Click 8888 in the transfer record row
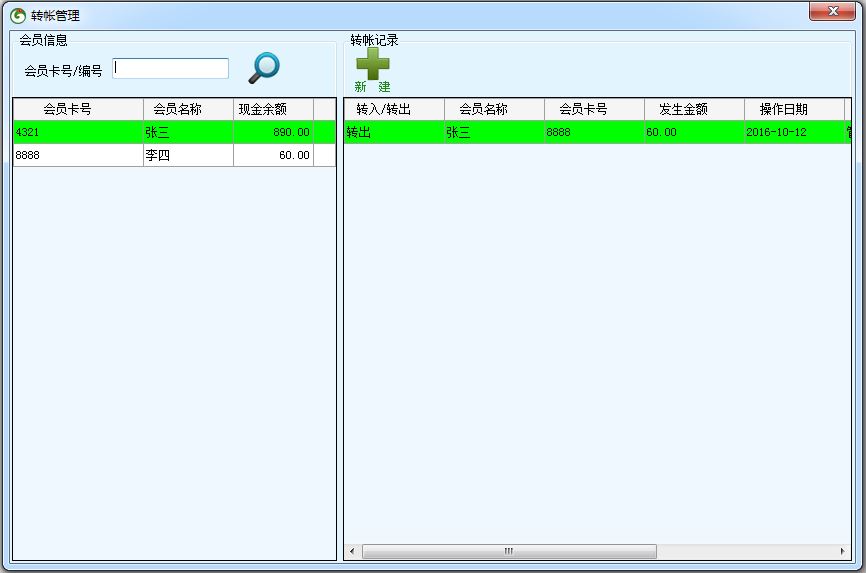The width and height of the screenshot is (866, 573). click(594, 132)
